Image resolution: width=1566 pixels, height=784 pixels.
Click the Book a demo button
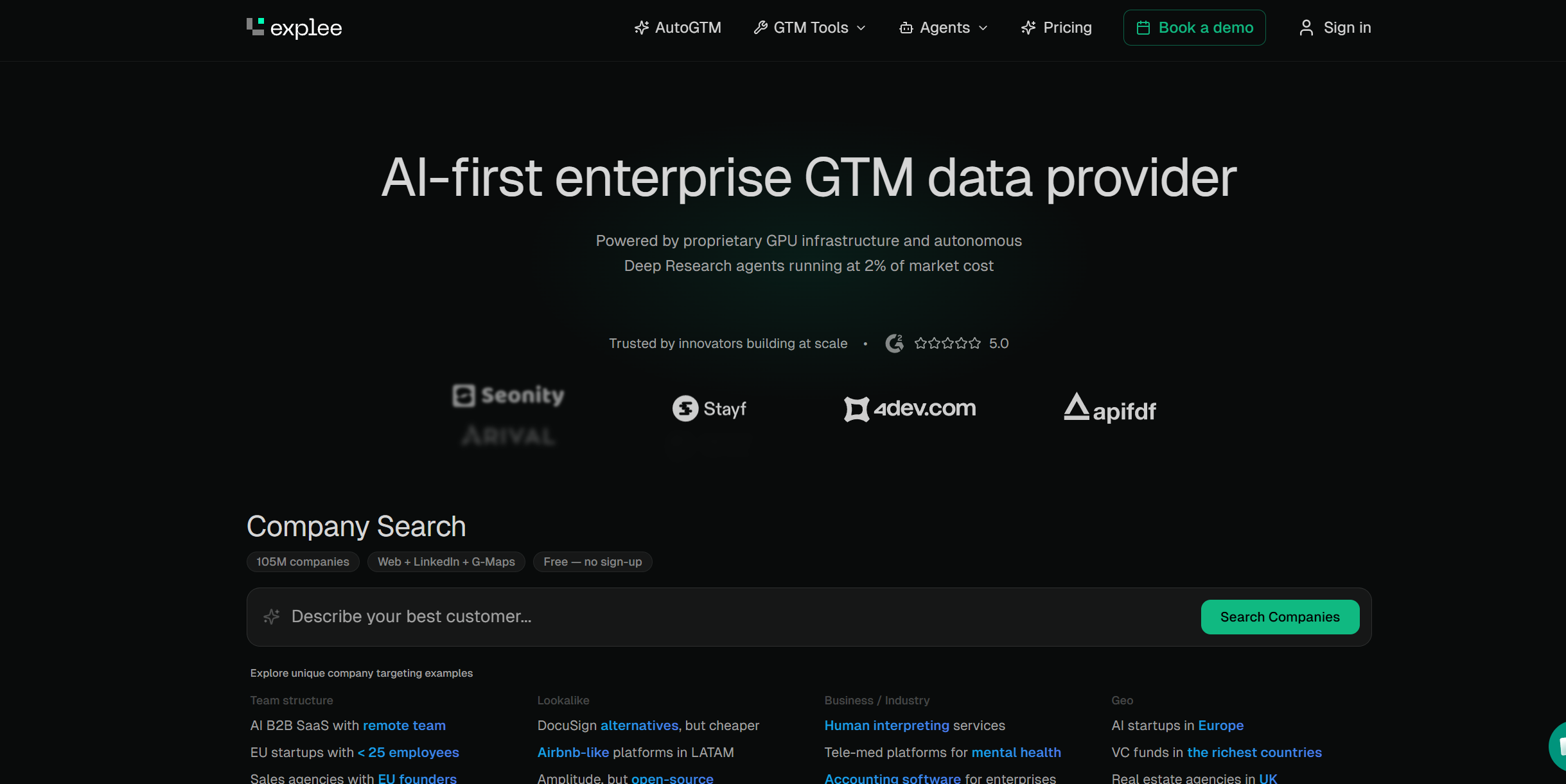click(1194, 28)
